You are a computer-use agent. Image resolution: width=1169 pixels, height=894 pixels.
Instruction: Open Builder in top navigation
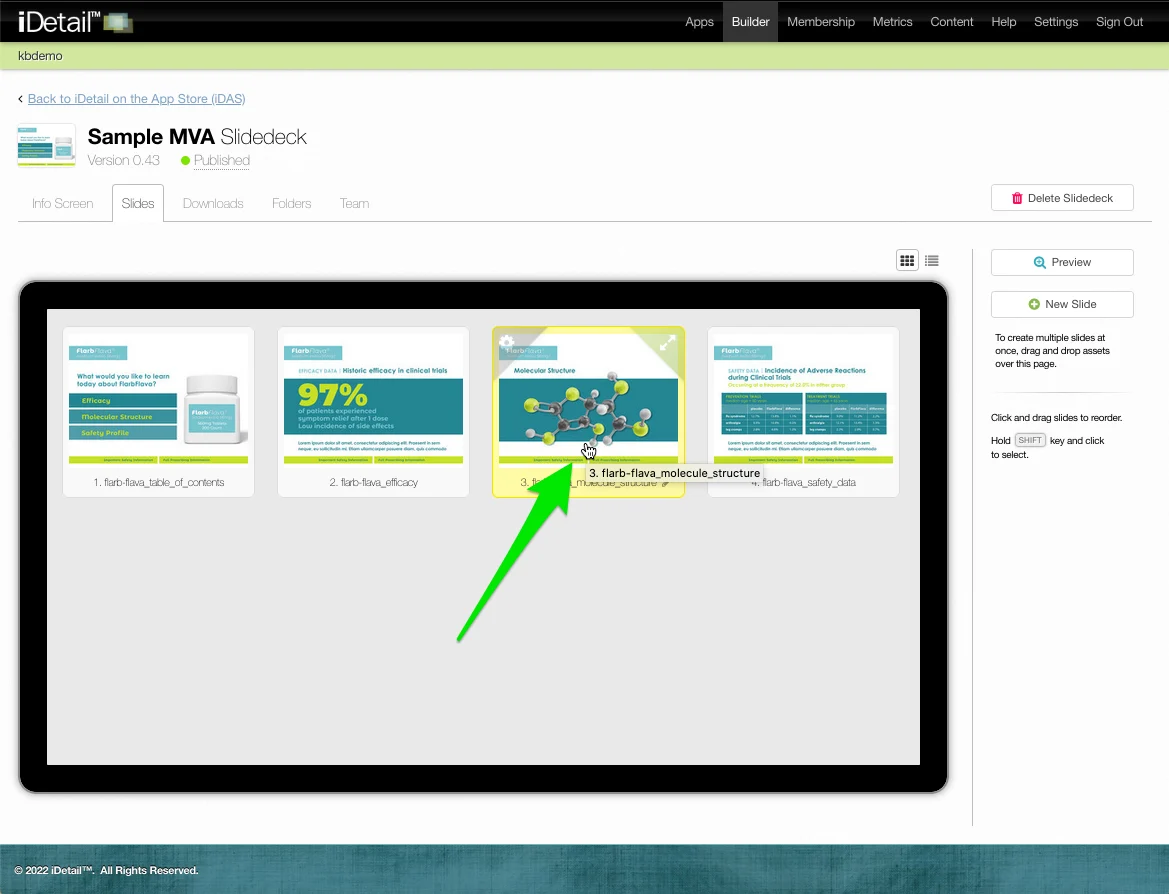pyautogui.click(x=750, y=22)
